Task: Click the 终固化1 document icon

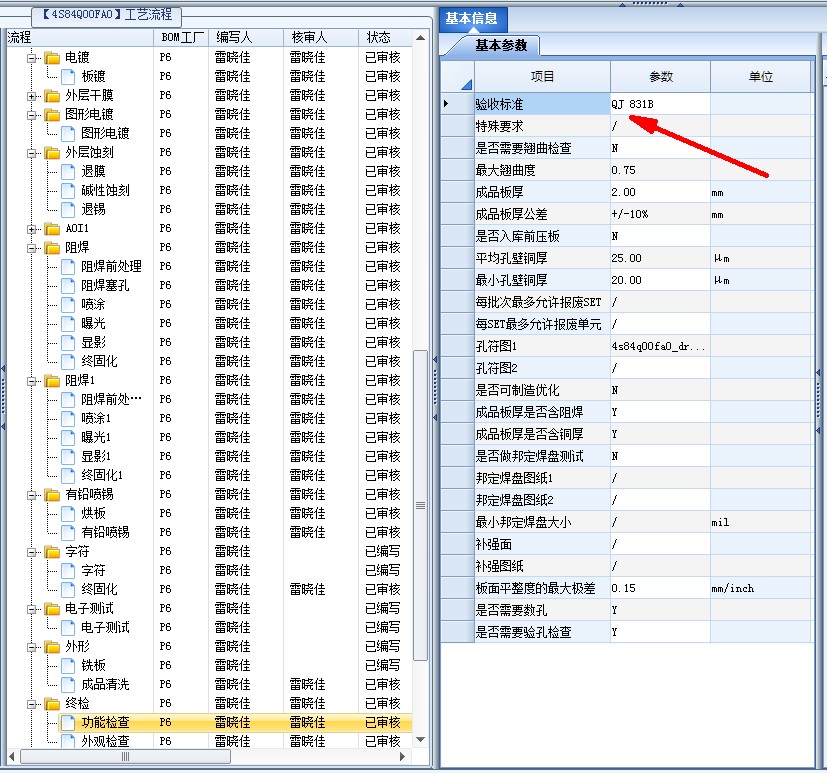Action: point(68,475)
